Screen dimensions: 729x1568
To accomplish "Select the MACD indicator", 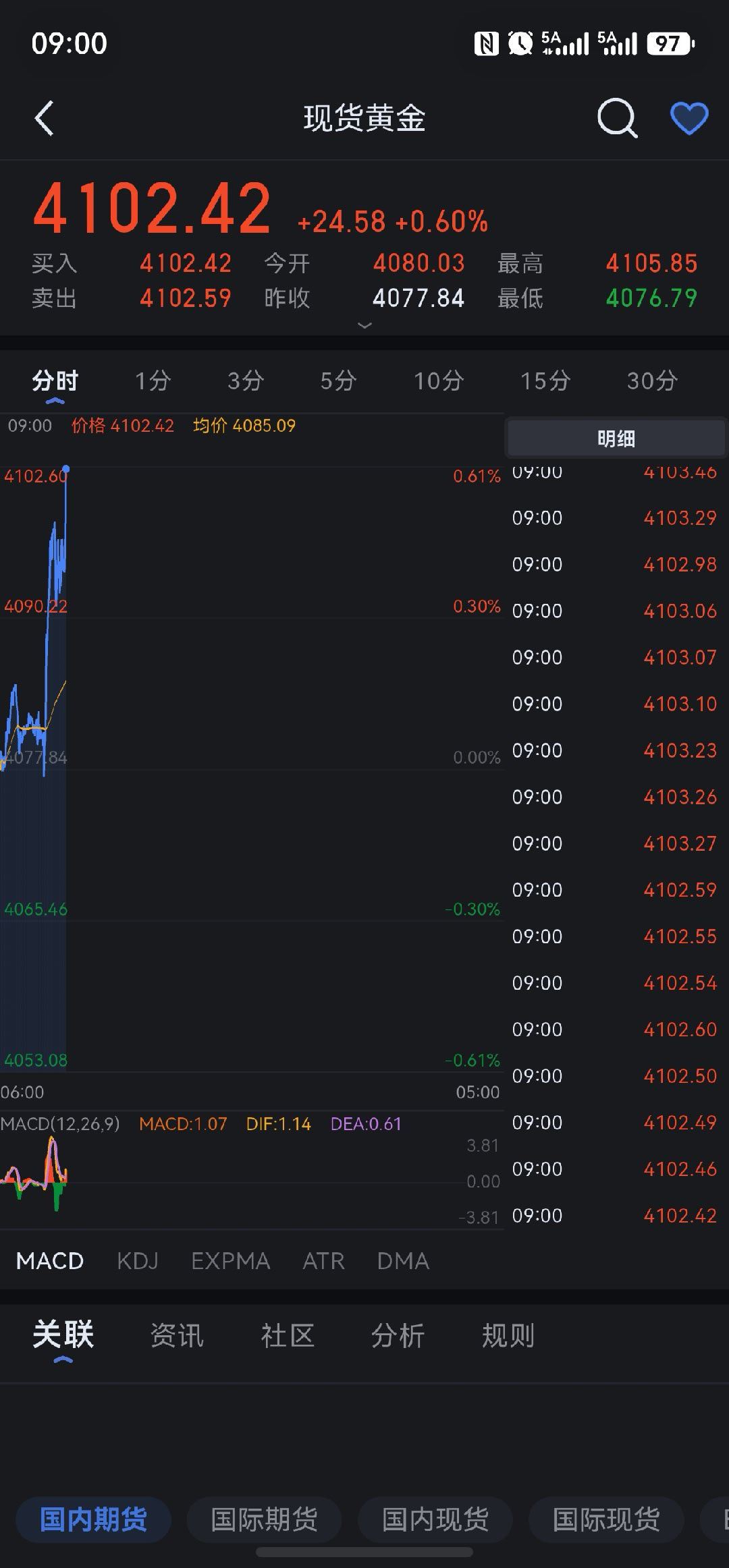I will click(50, 1260).
